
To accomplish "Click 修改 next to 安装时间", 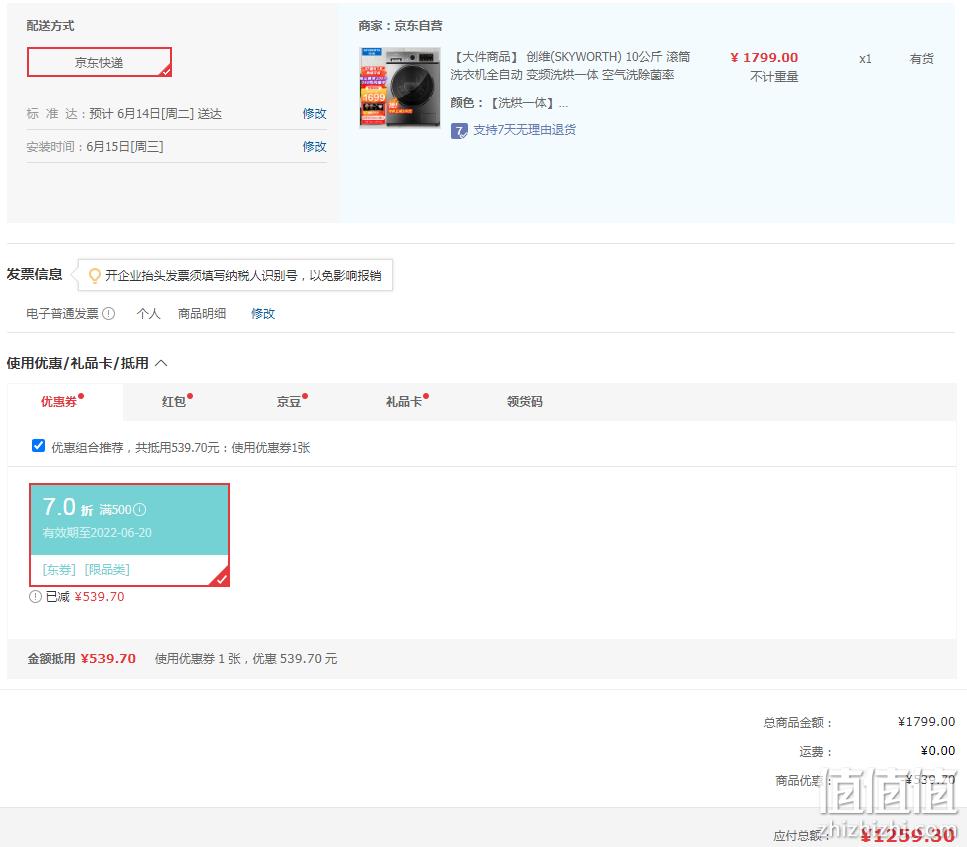I will pyautogui.click(x=315, y=147).
